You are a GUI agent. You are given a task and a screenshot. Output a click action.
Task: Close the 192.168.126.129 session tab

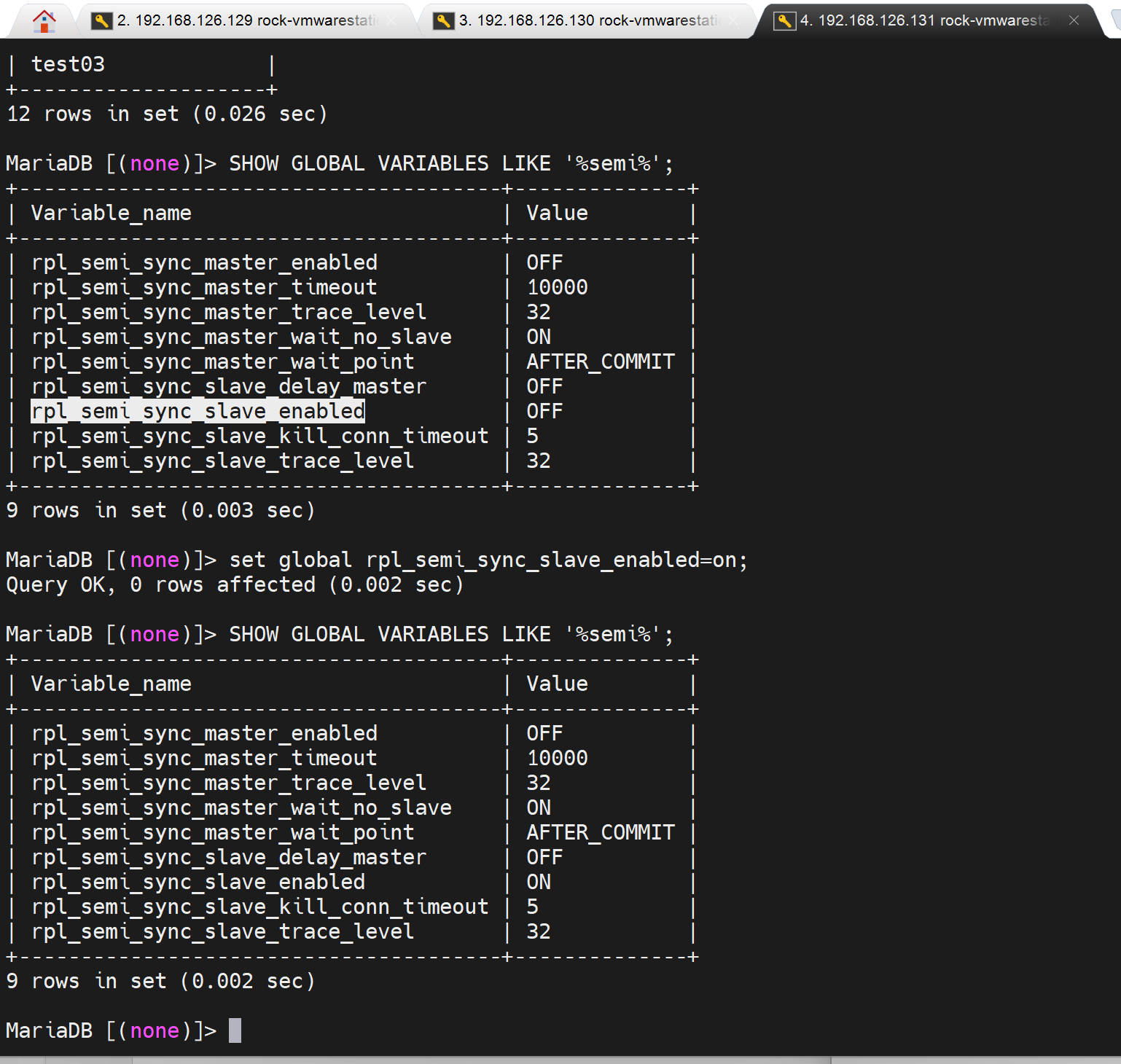coord(391,20)
